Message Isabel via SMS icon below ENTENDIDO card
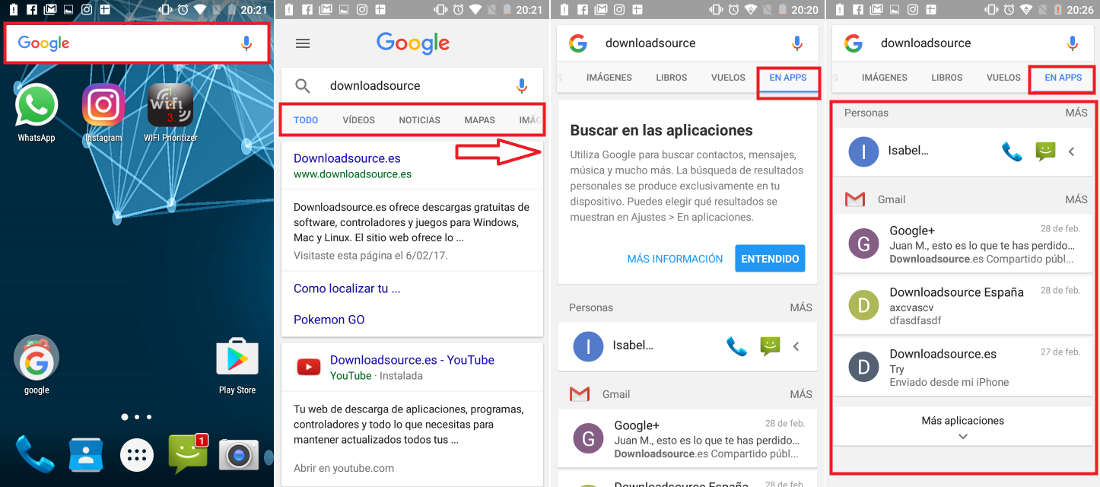This screenshot has height=487, width=1100. [770, 346]
